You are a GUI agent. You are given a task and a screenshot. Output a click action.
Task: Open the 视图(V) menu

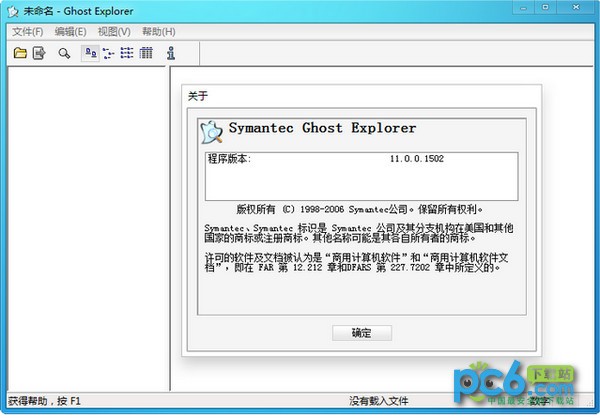[x=114, y=32]
